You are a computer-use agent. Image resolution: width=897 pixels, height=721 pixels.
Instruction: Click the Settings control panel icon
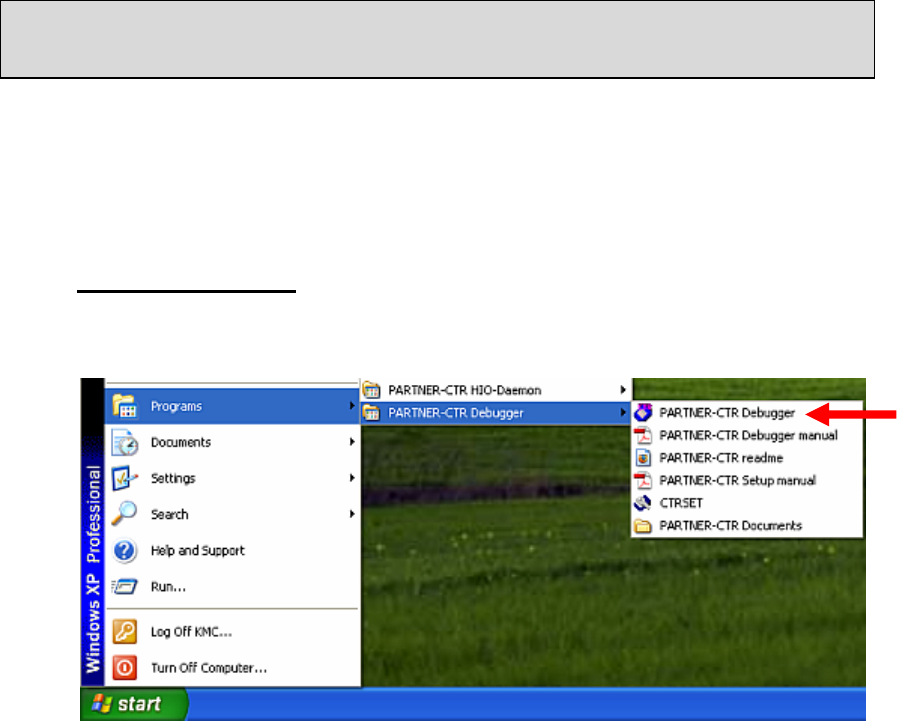124,478
